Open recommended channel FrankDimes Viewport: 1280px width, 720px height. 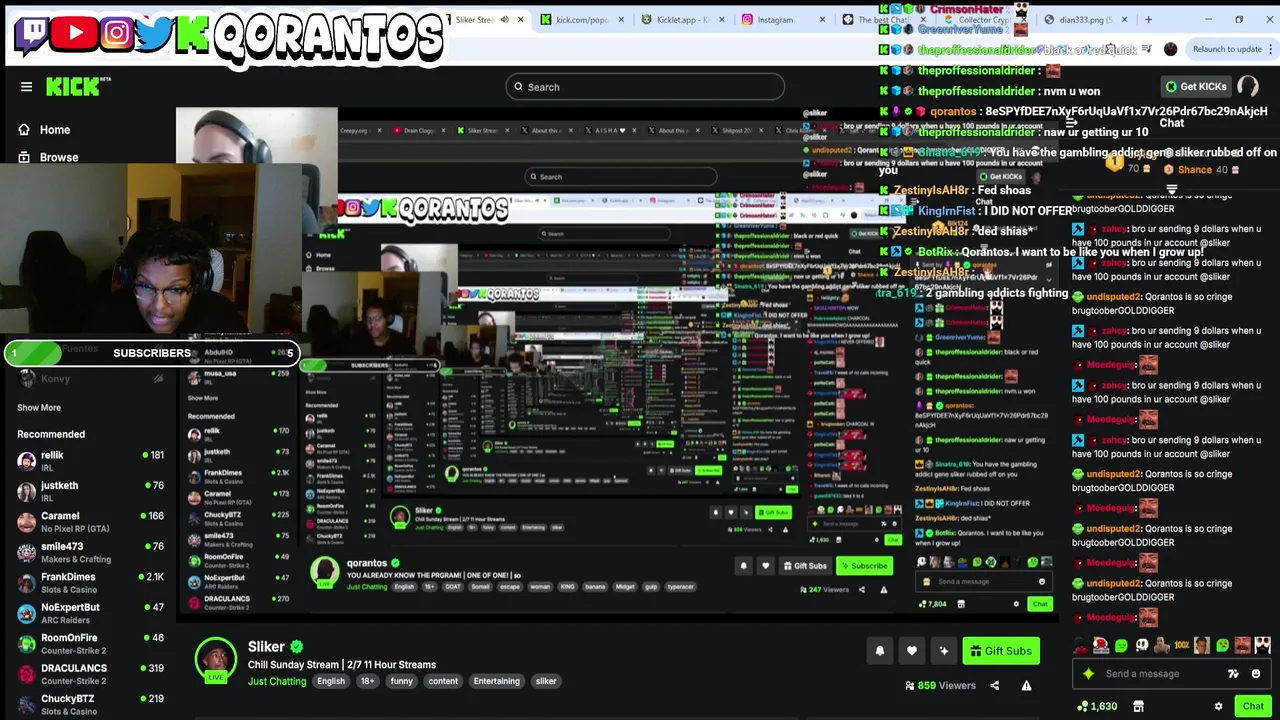pyautogui.click(x=90, y=582)
